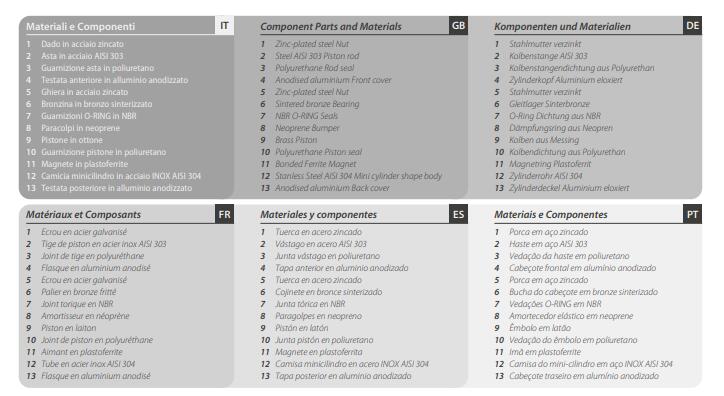Select Kolben aus Messing entry
724x396 pixels.
pyautogui.click(x=543, y=140)
